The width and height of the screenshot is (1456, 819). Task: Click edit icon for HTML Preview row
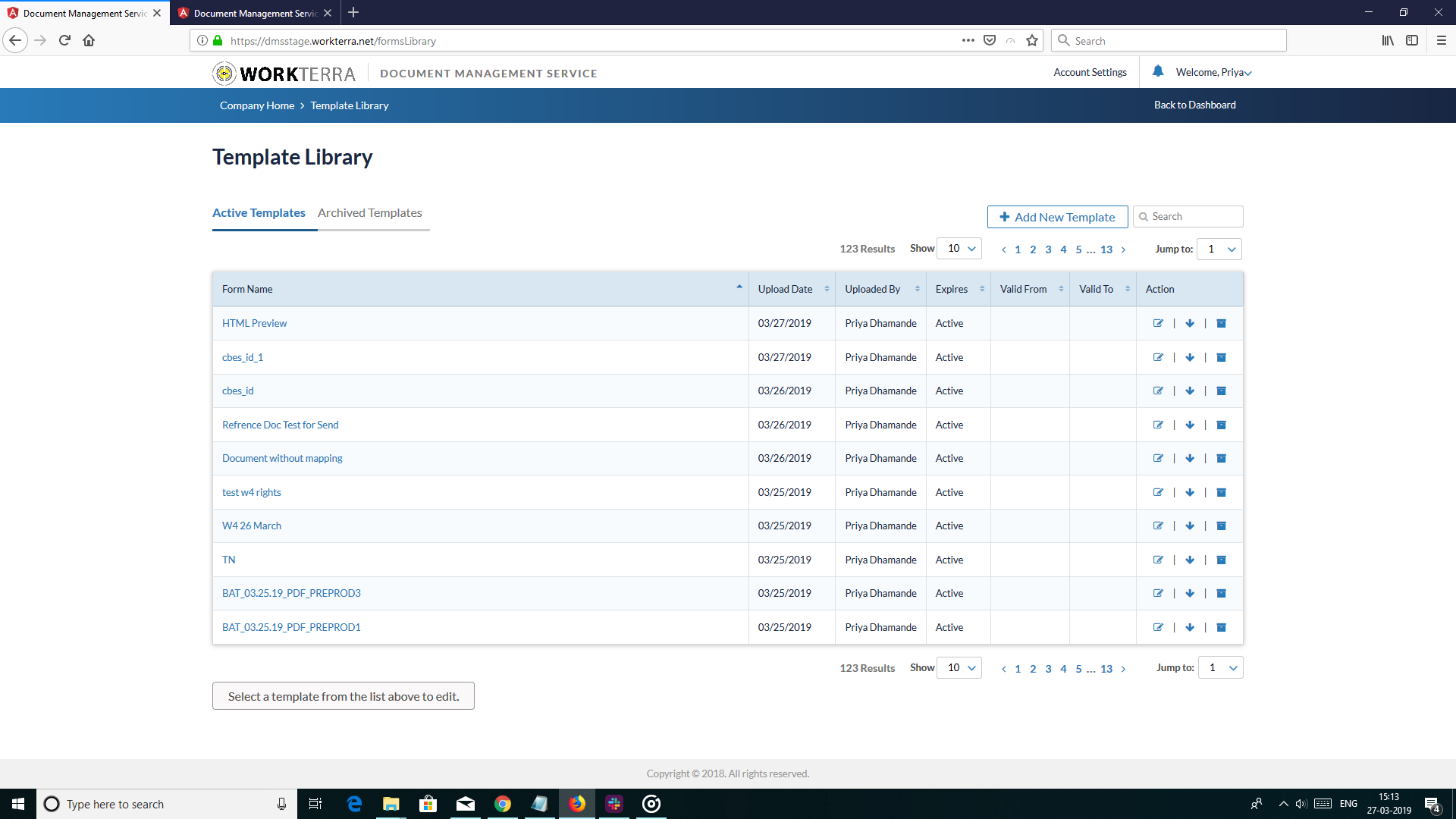1158,323
